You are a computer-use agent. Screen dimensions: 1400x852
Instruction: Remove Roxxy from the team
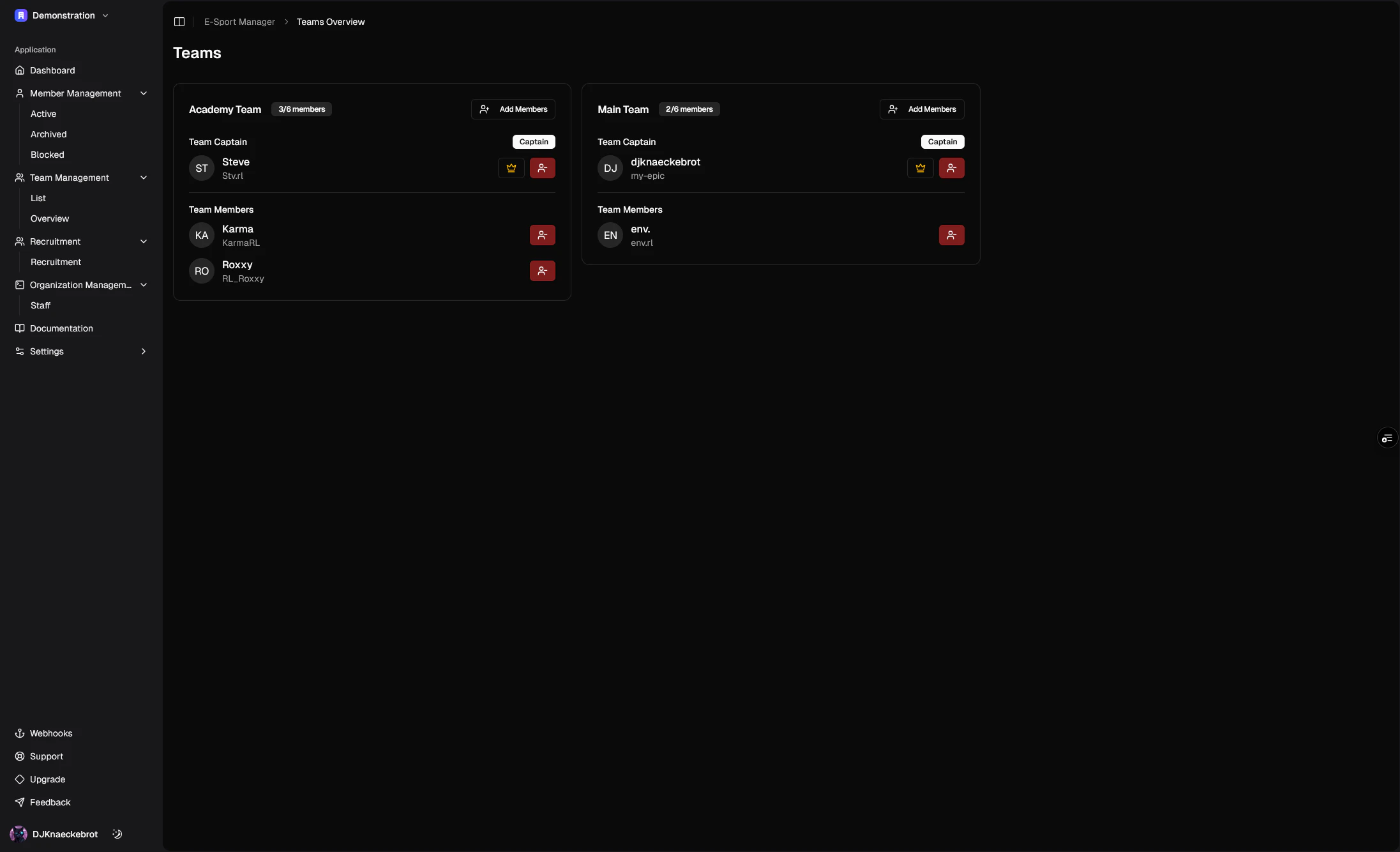542,271
